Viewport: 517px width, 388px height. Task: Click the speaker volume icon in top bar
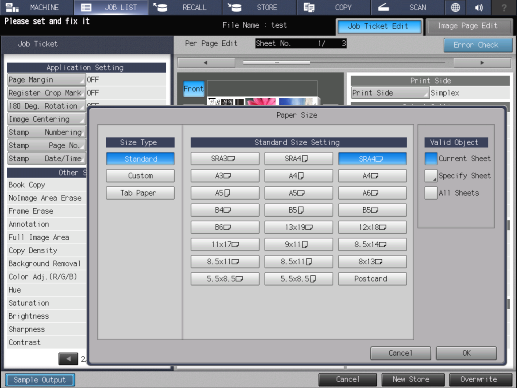tap(479, 7)
